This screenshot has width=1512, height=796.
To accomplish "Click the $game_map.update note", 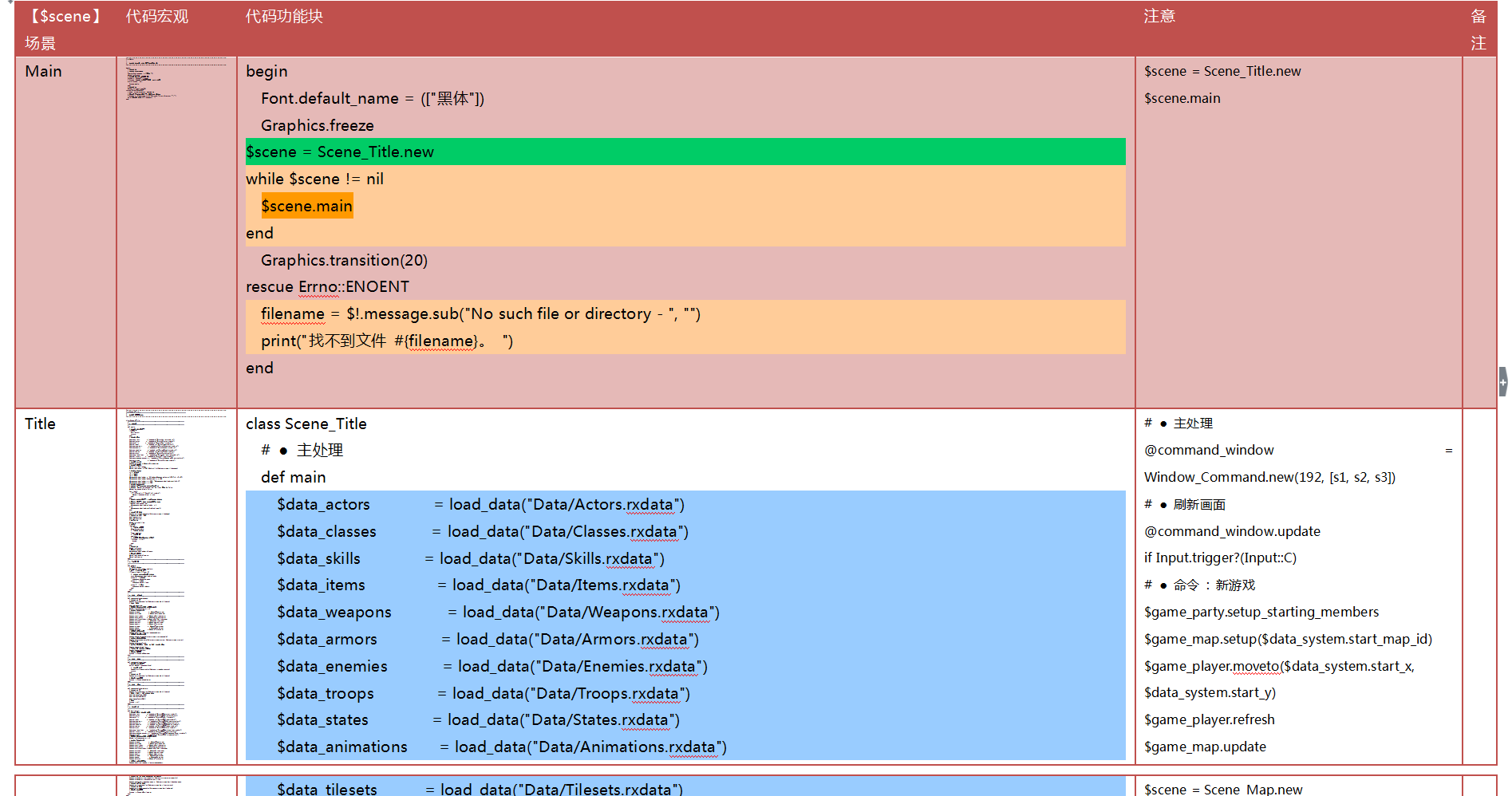I will point(1205,747).
